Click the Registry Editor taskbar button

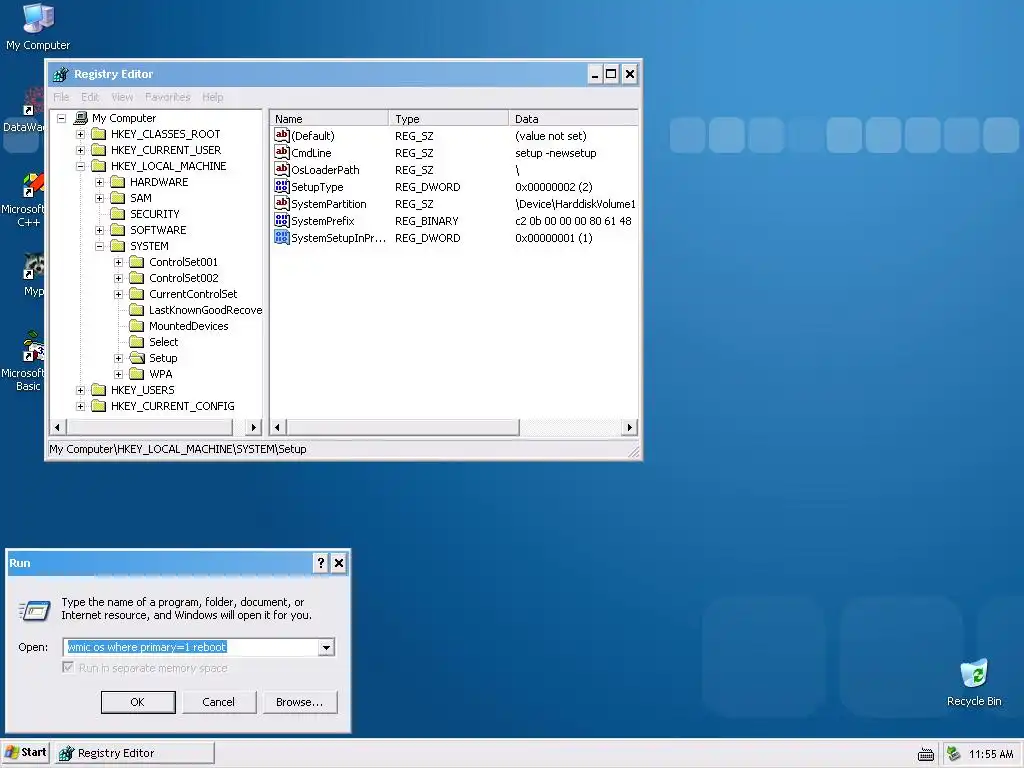coord(135,753)
